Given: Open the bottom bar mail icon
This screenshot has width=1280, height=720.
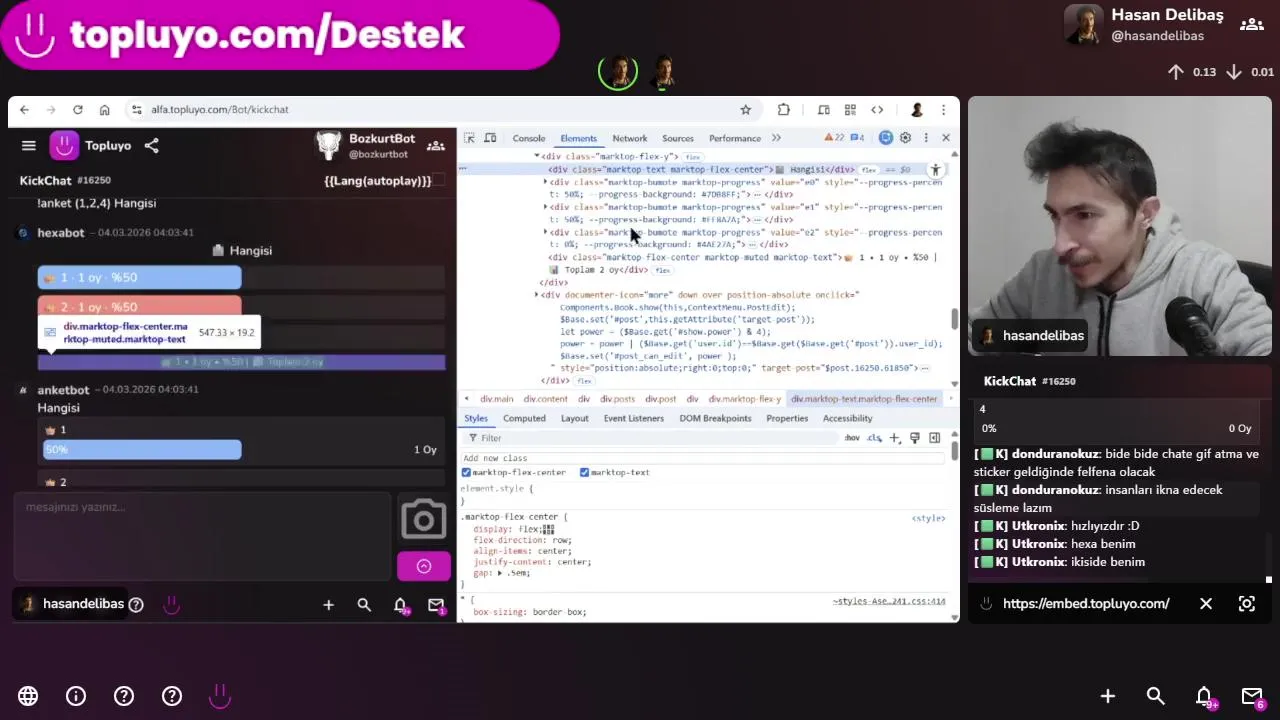Looking at the screenshot, I should tap(1252, 696).
